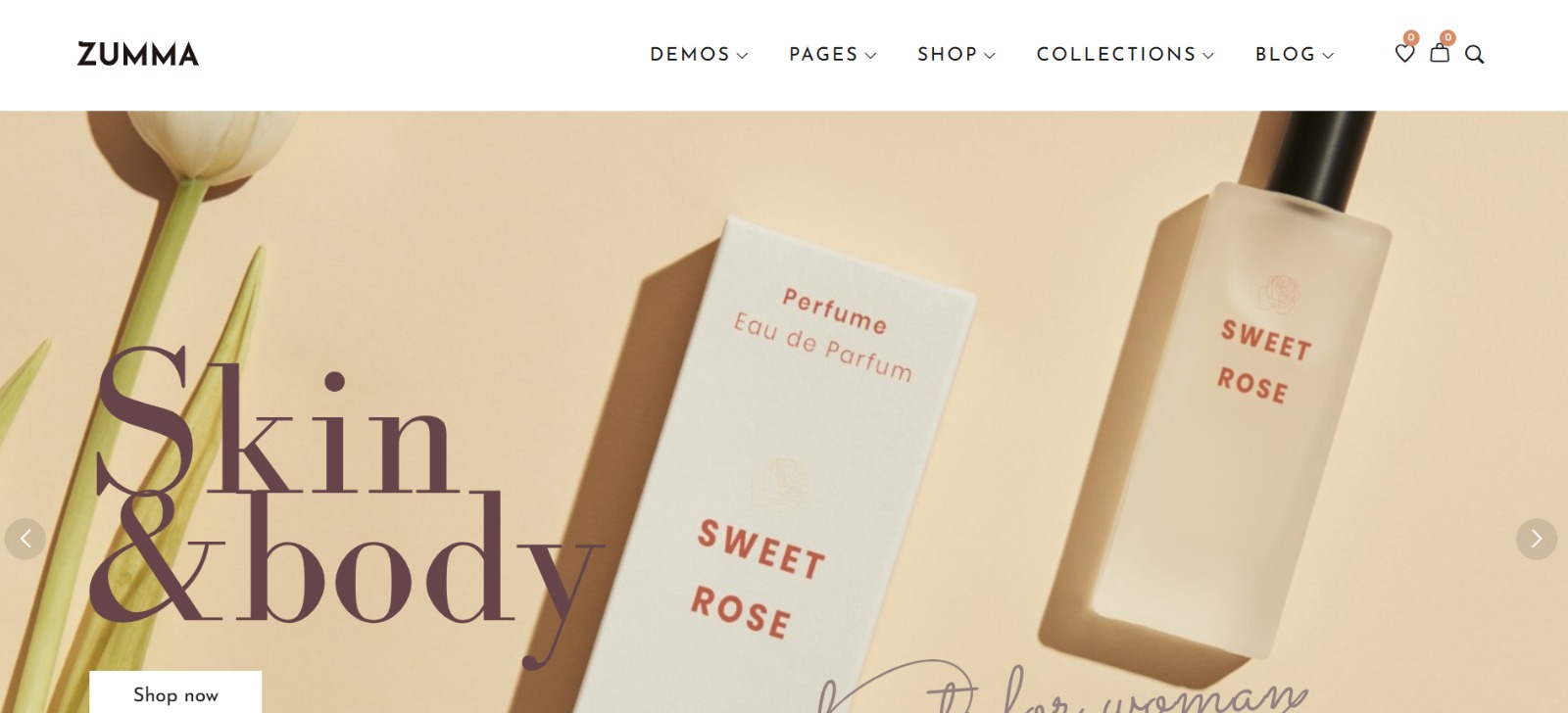Screen dimensions: 1568x713
Task: Click the Shop now button
Action: (x=175, y=692)
